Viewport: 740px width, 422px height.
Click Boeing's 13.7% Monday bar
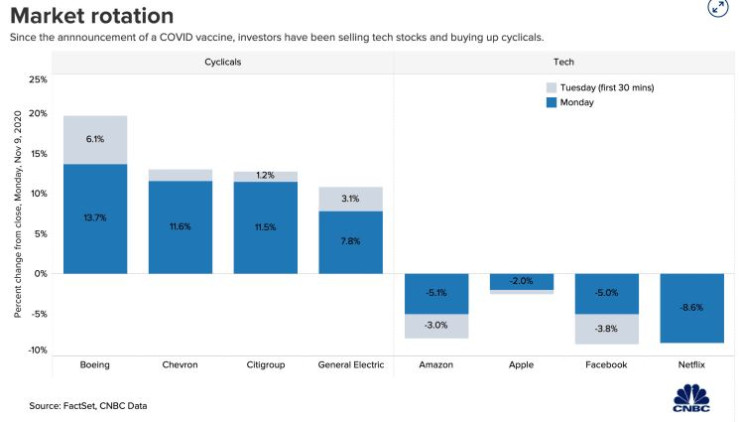click(95, 218)
